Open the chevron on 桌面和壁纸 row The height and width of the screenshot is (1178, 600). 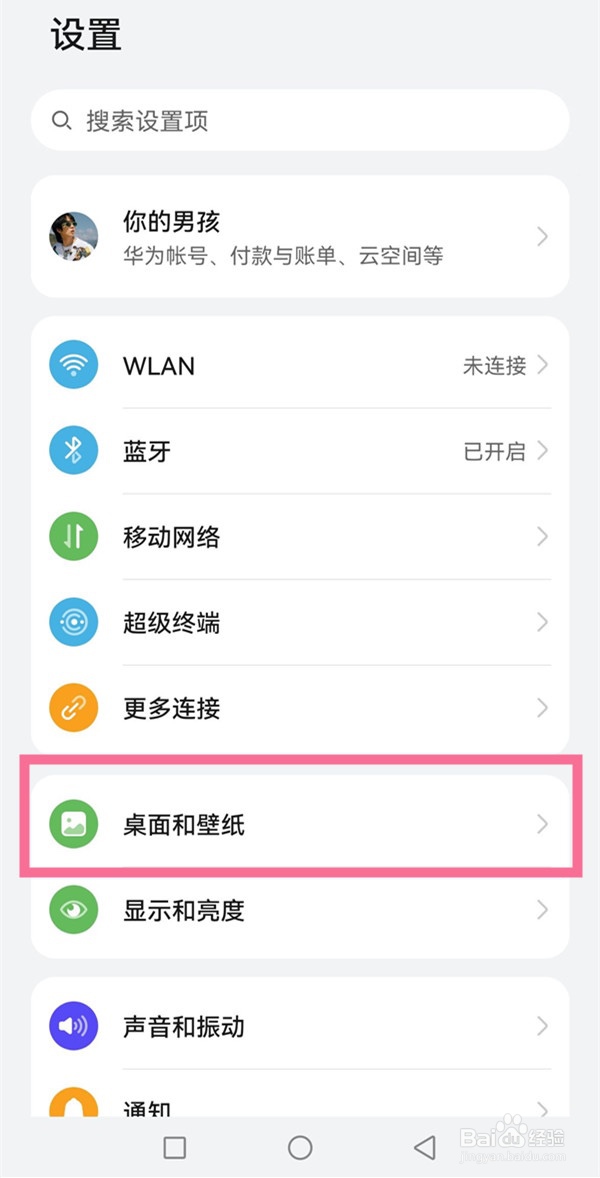pyautogui.click(x=542, y=824)
